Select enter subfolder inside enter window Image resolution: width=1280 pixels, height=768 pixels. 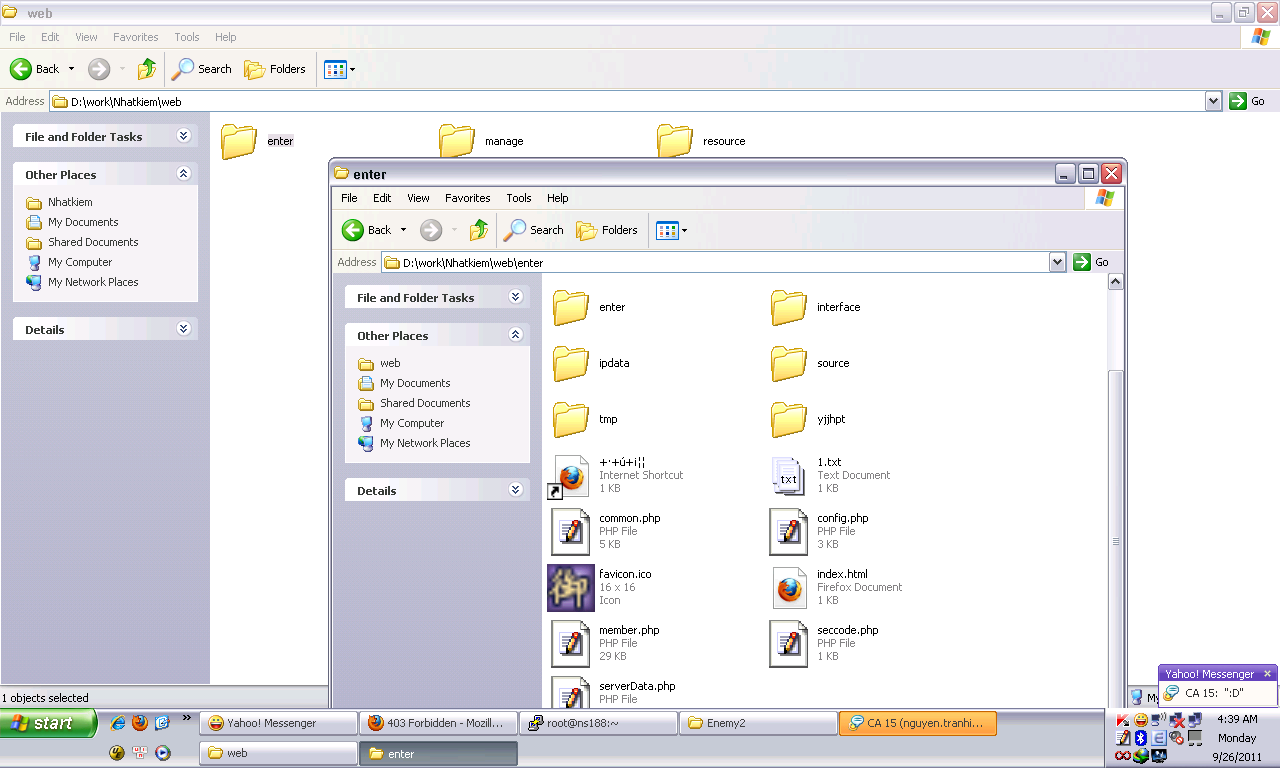571,307
